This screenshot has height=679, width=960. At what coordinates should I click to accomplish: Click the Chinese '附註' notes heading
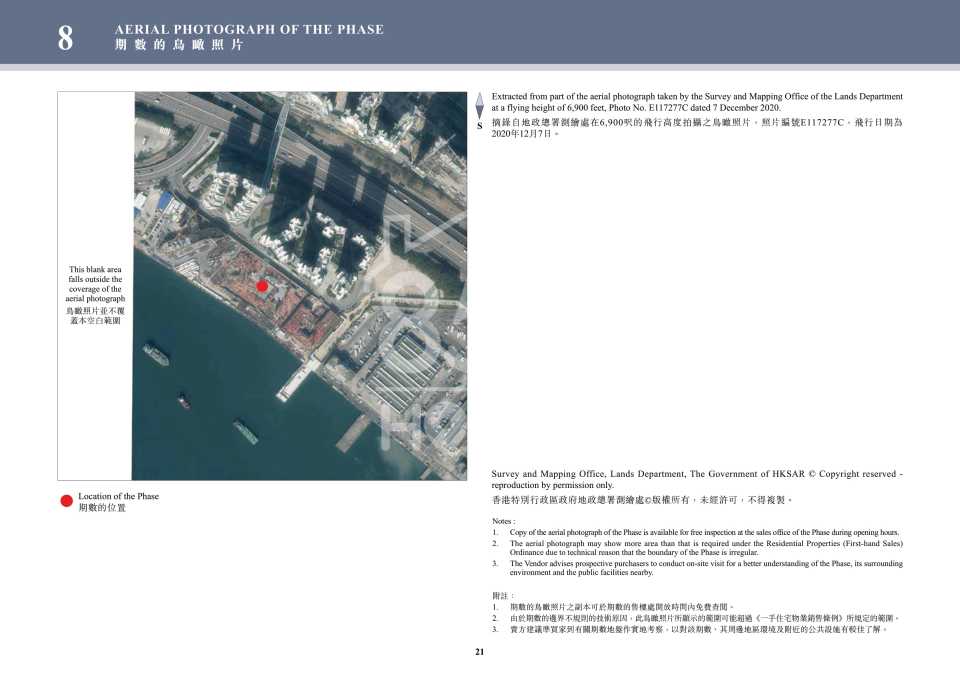503,595
